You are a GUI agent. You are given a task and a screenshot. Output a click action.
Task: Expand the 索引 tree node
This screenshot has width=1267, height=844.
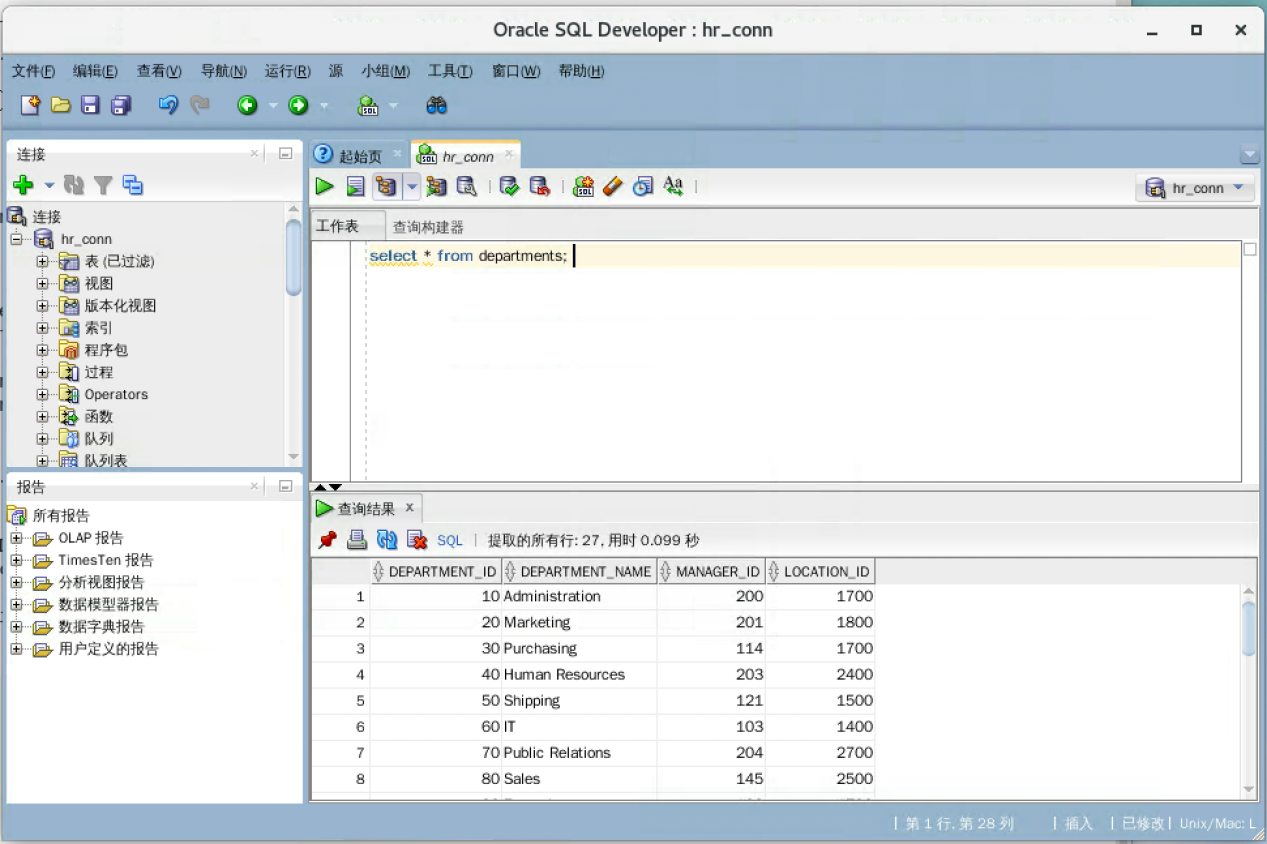42,328
